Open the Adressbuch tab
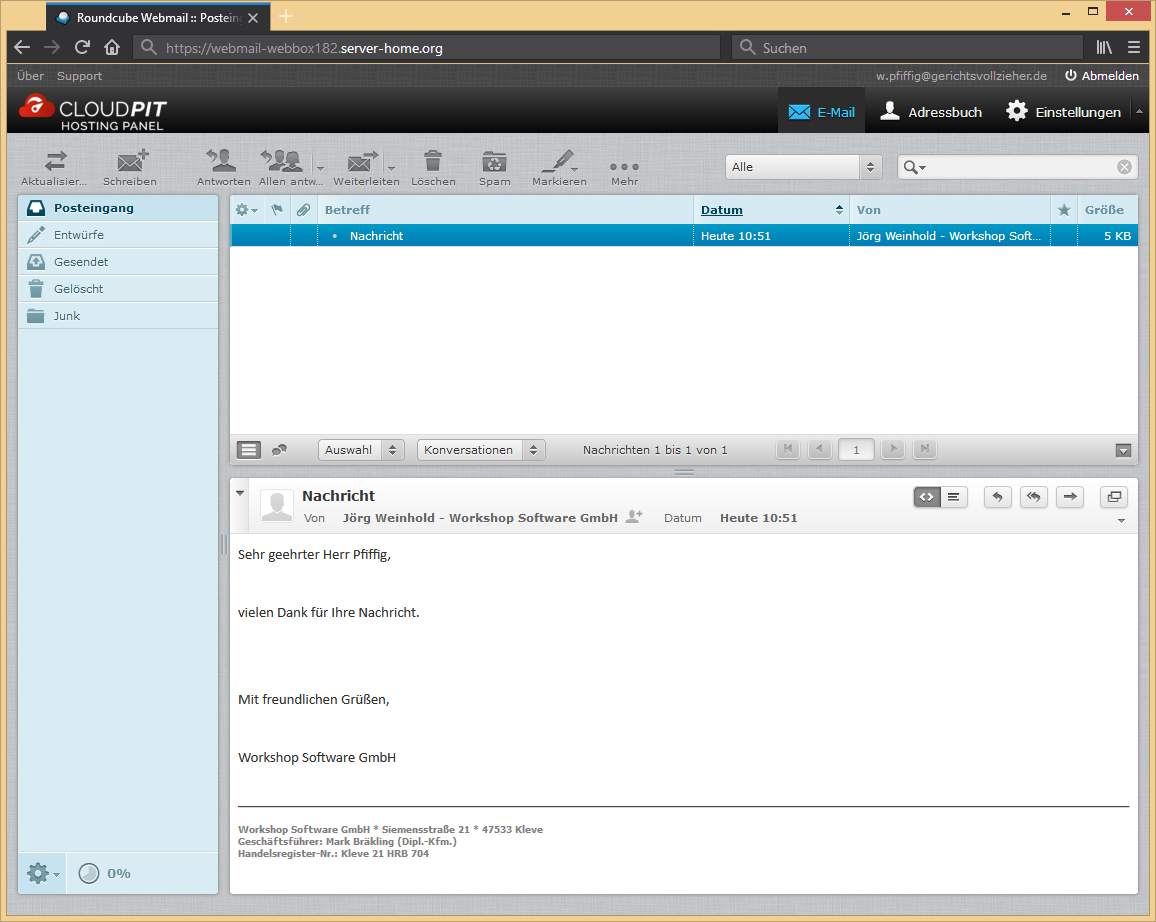The height and width of the screenshot is (922, 1156). (x=931, y=112)
